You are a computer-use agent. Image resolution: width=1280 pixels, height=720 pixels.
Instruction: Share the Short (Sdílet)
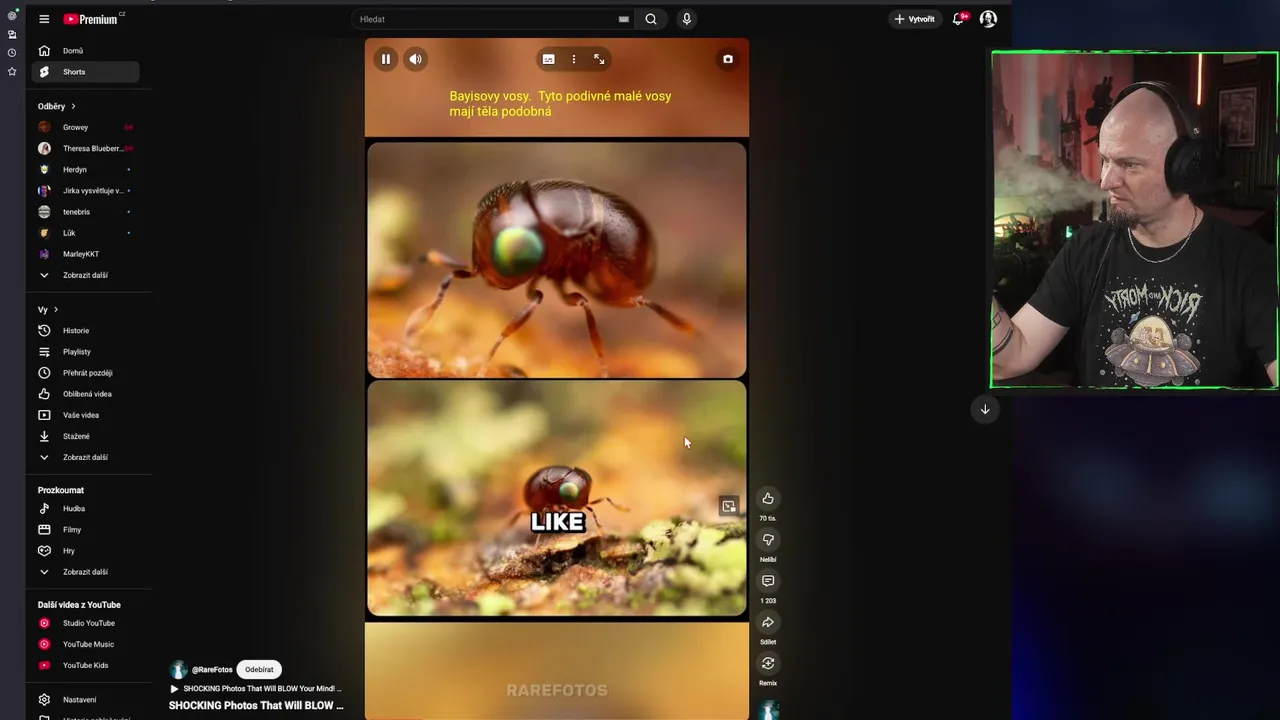(768, 622)
